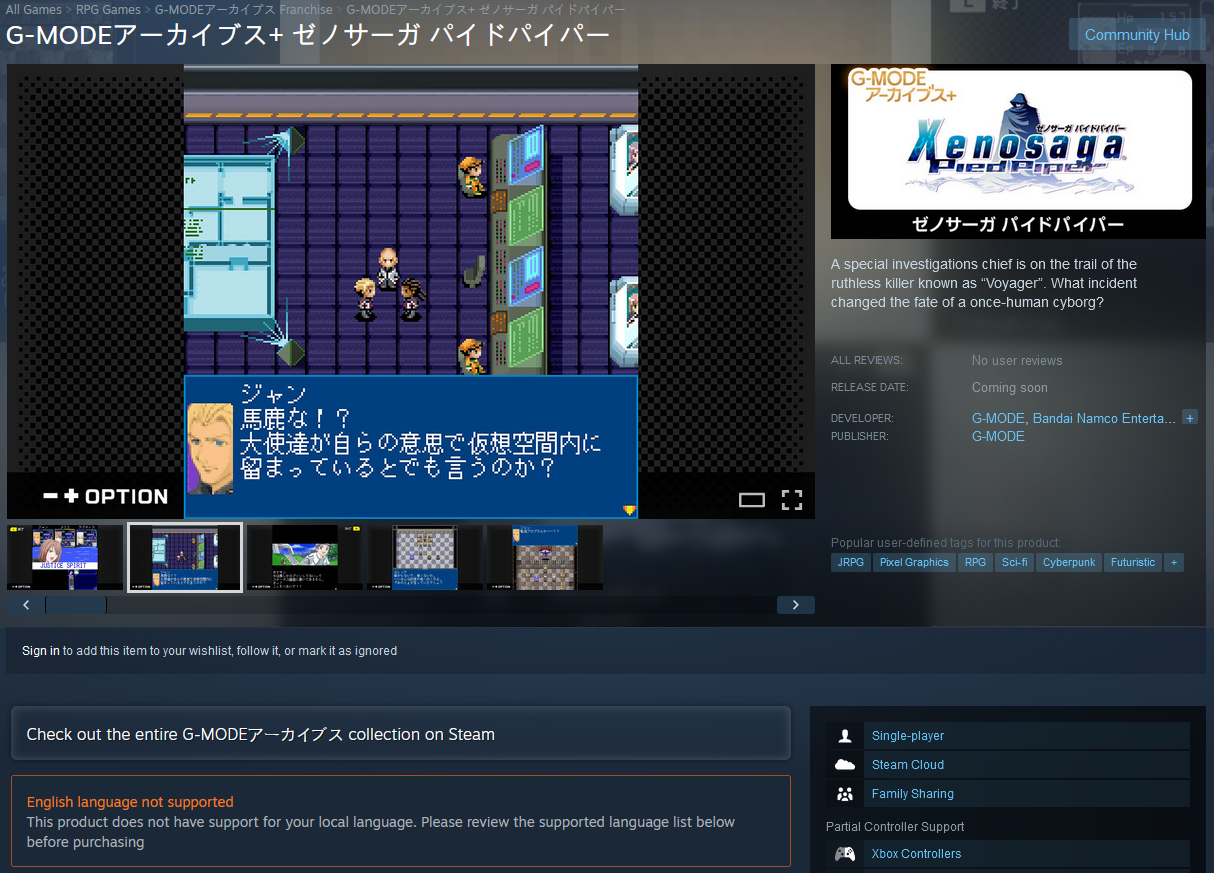Go to All Games breadcrumb
The width and height of the screenshot is (1214, 873).
(34, 10)
